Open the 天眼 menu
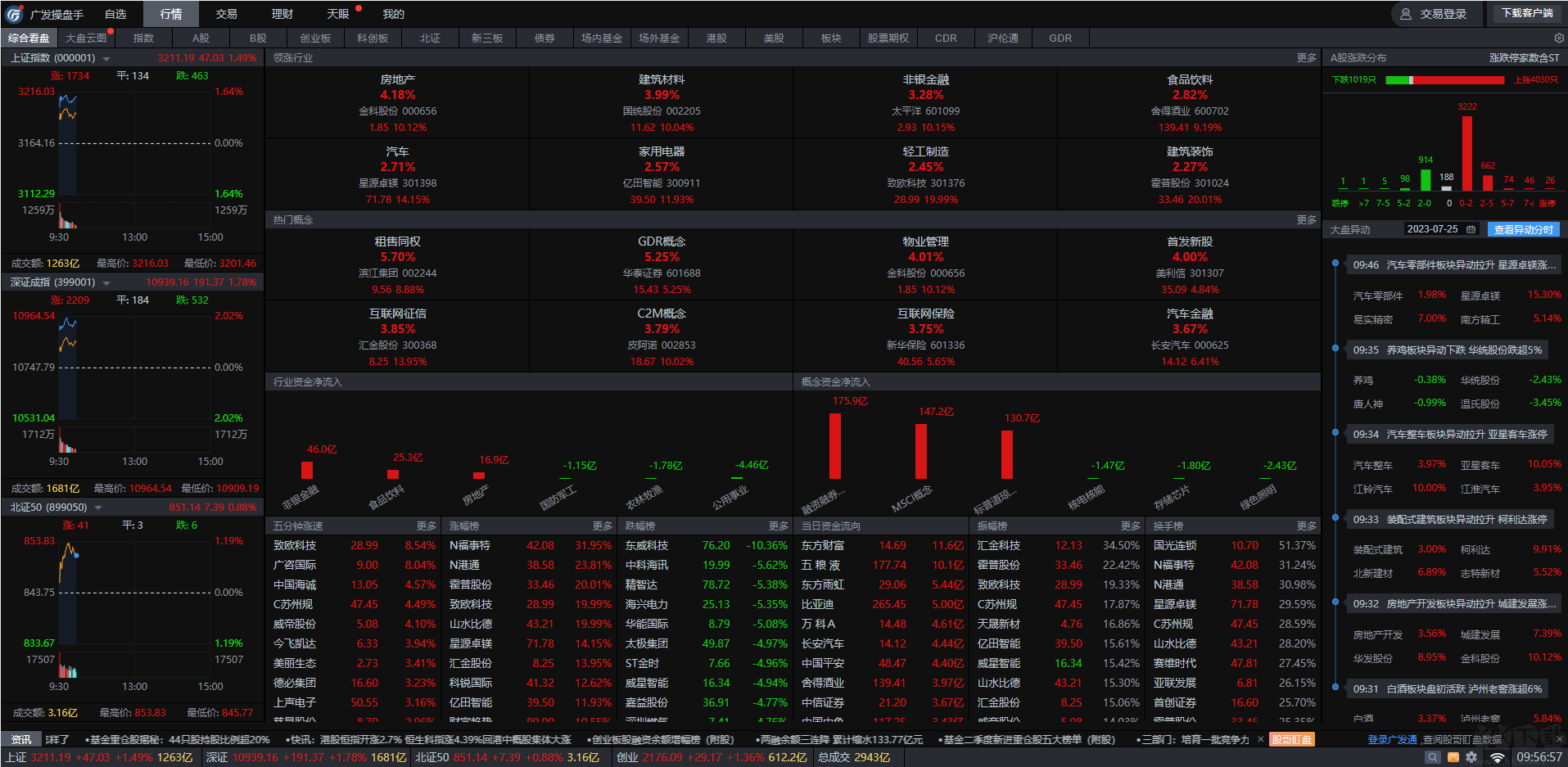The image size is (1568, 767). pos(338,14)
